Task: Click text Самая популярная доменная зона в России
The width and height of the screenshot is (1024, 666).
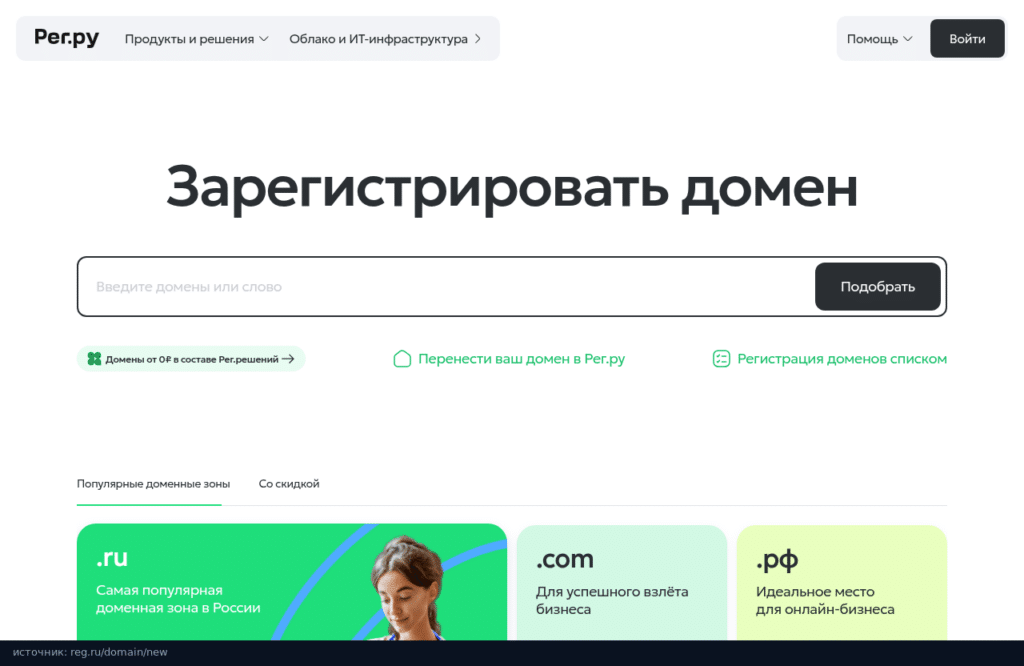Action: (x=178, y=599)
